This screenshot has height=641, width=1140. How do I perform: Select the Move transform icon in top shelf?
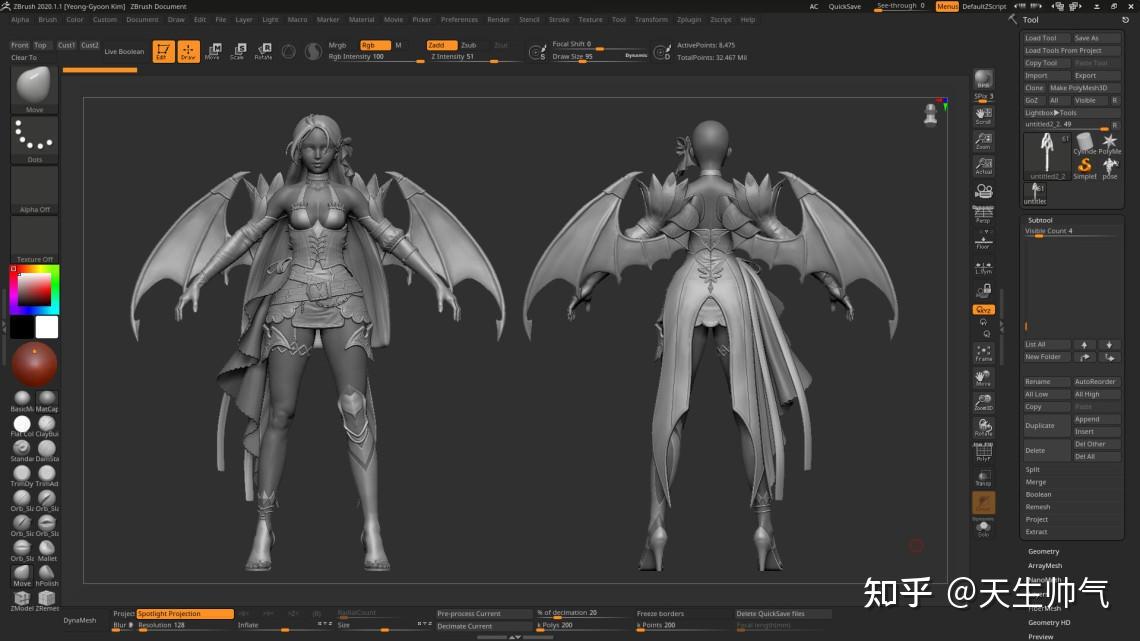coord(213,51)
